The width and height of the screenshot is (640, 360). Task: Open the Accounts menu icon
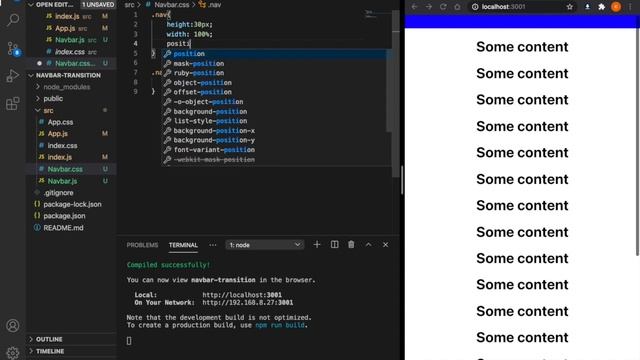pos(13,326)
